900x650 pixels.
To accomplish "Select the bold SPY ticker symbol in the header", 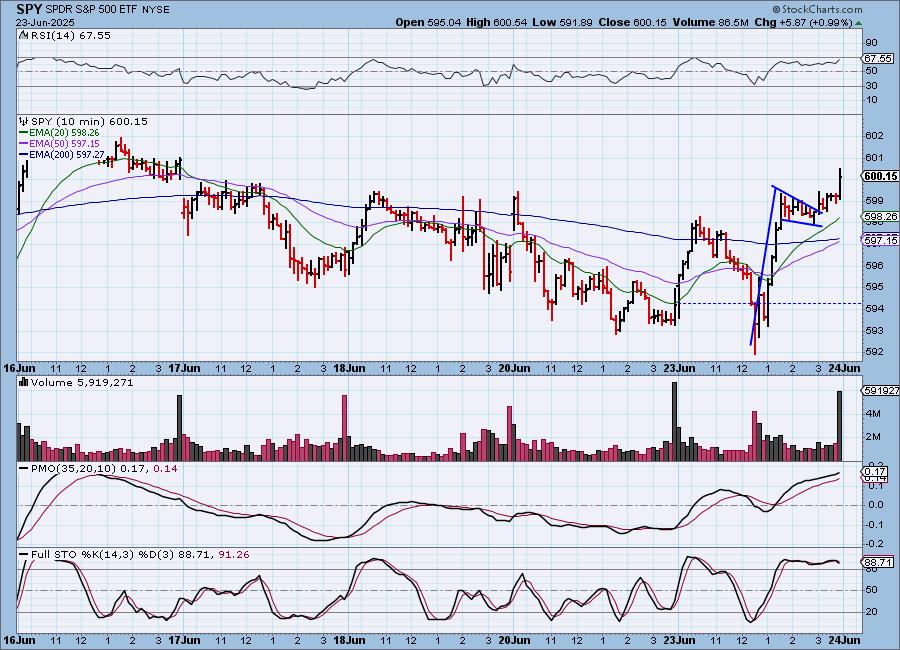I will pyautogui.click(x=29, y=9).
